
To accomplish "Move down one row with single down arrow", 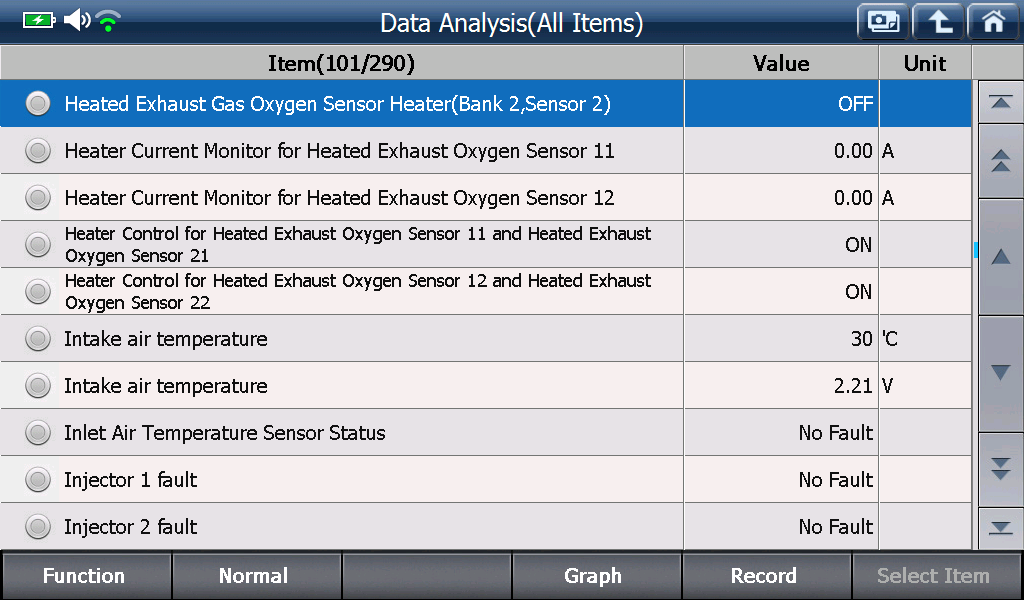I will [1000, 373].
